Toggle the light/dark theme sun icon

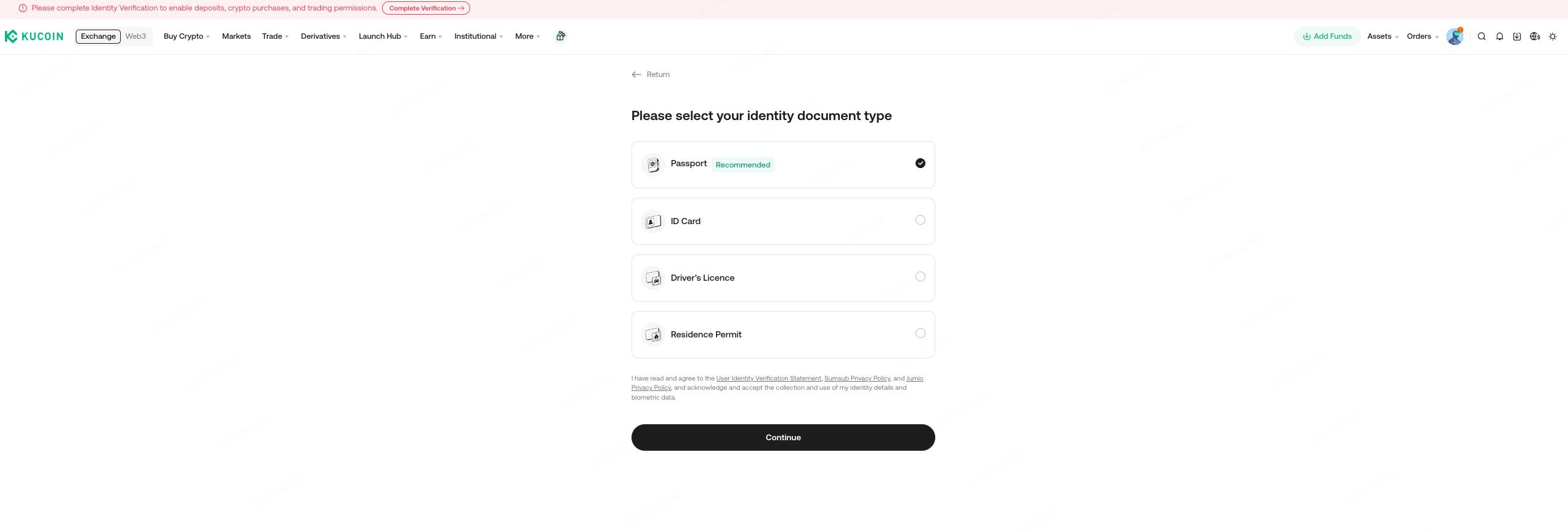coord(1553,36)
